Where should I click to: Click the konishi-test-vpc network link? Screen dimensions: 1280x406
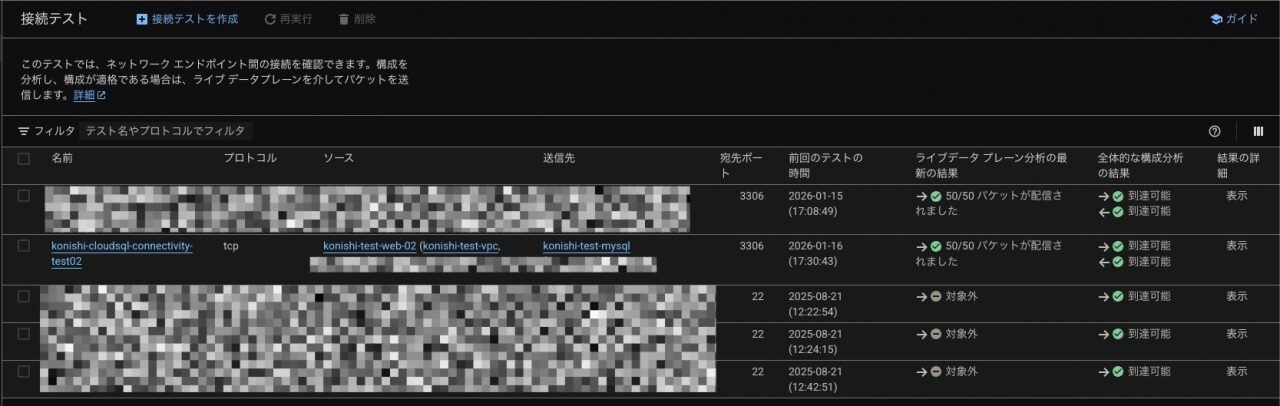point(460,246)
